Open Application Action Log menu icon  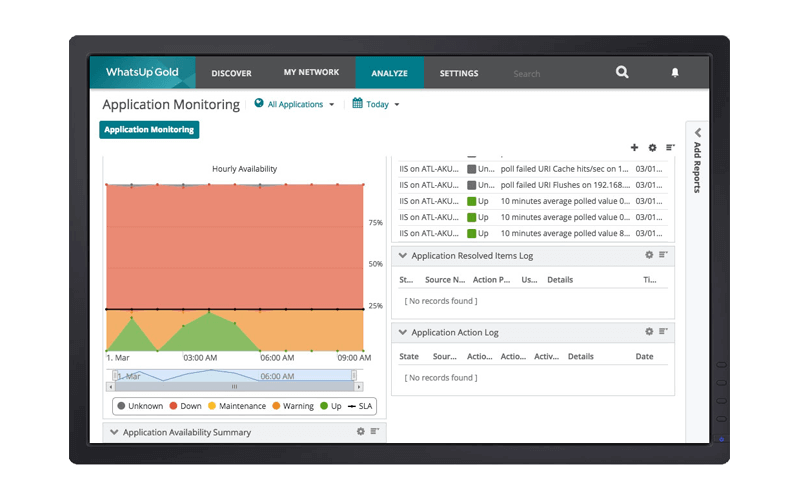(663, 331)
